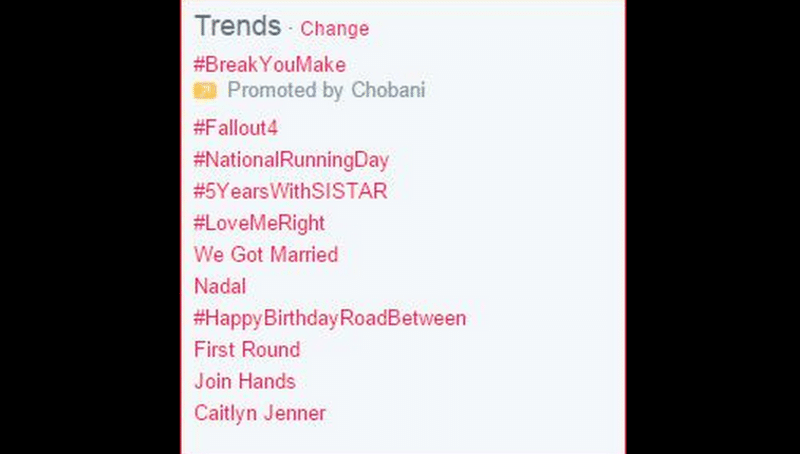
Task: Open the #LoveMeRight trend
Action: click(259, 223)
